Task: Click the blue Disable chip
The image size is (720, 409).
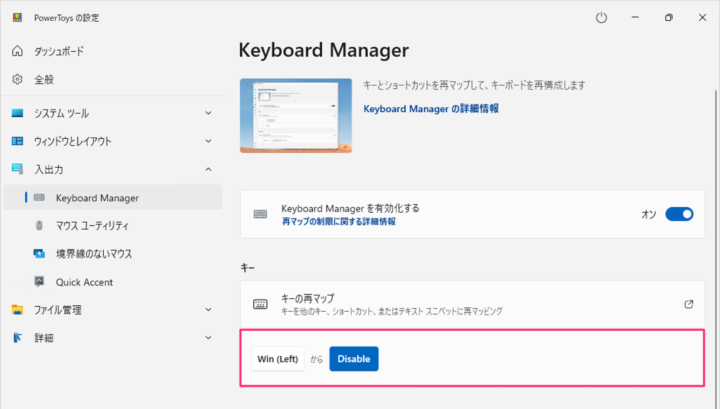Action: [354, 359]
